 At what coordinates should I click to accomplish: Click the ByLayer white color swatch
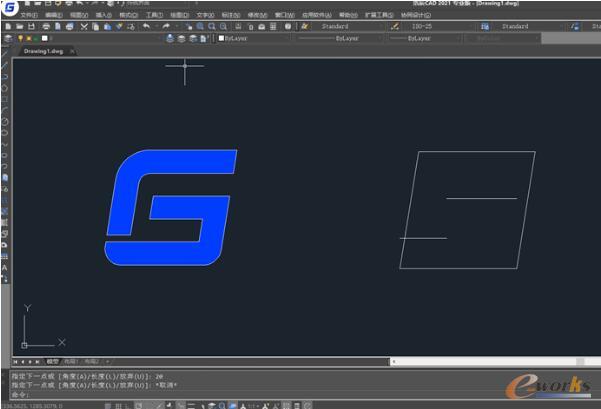221,38
